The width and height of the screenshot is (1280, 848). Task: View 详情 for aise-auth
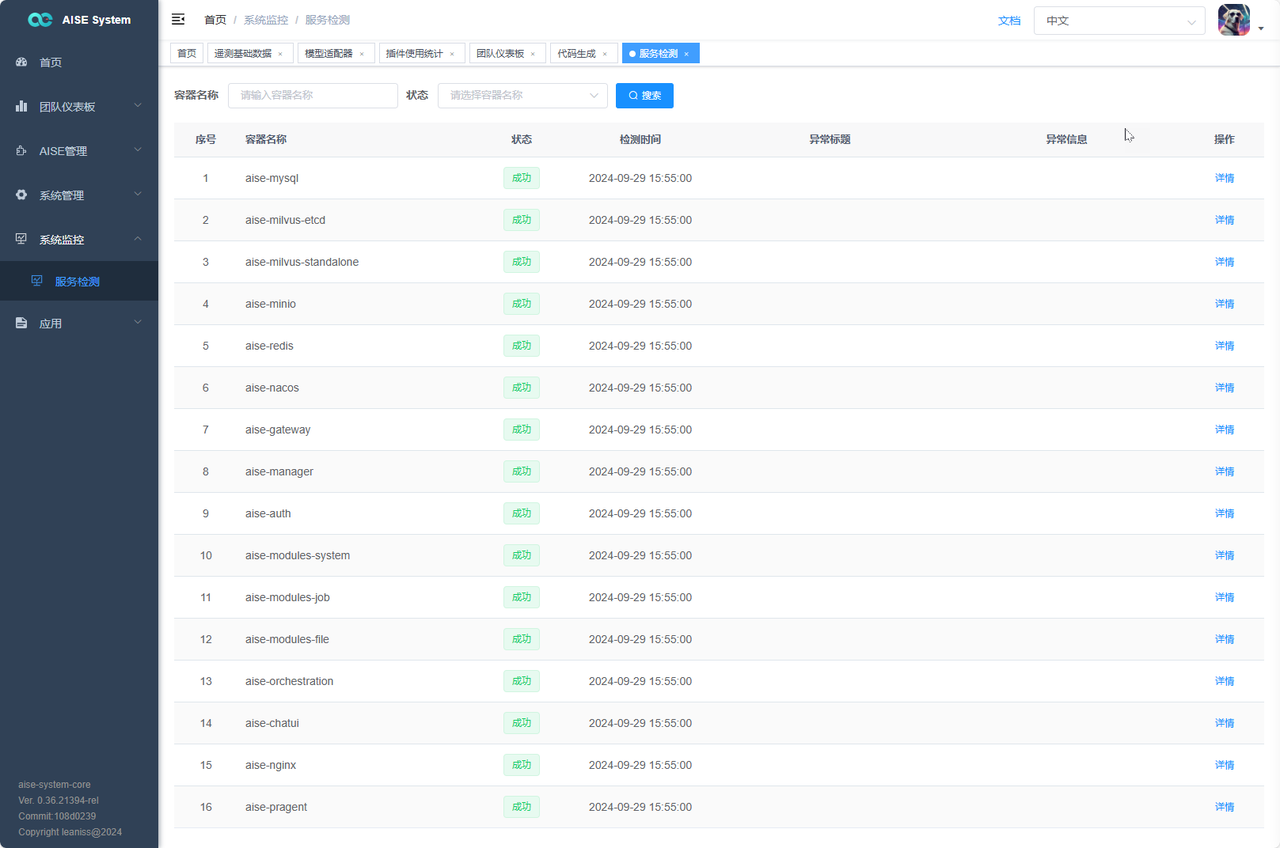coord(1224,514)
